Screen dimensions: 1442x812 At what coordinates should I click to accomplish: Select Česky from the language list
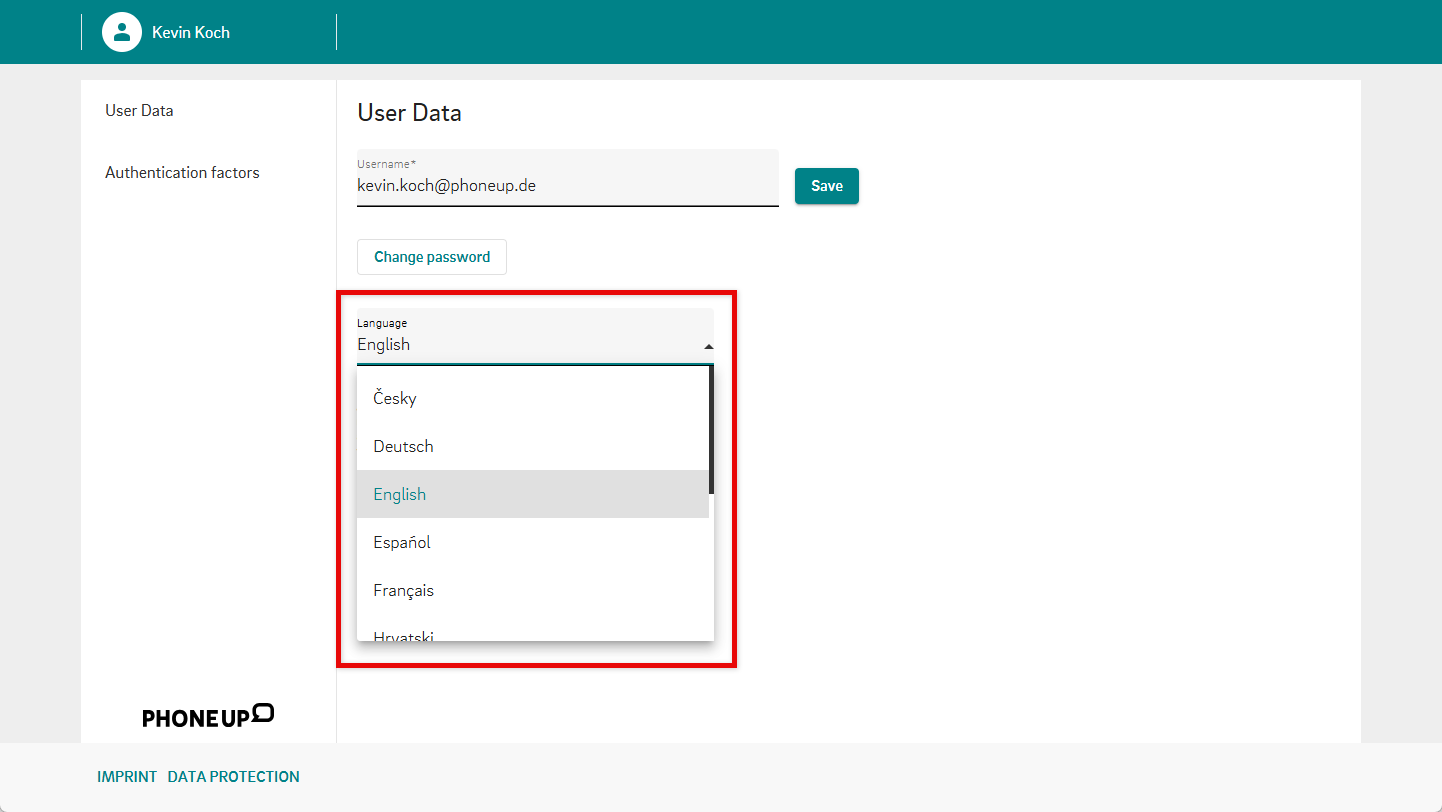click(395, 398)
